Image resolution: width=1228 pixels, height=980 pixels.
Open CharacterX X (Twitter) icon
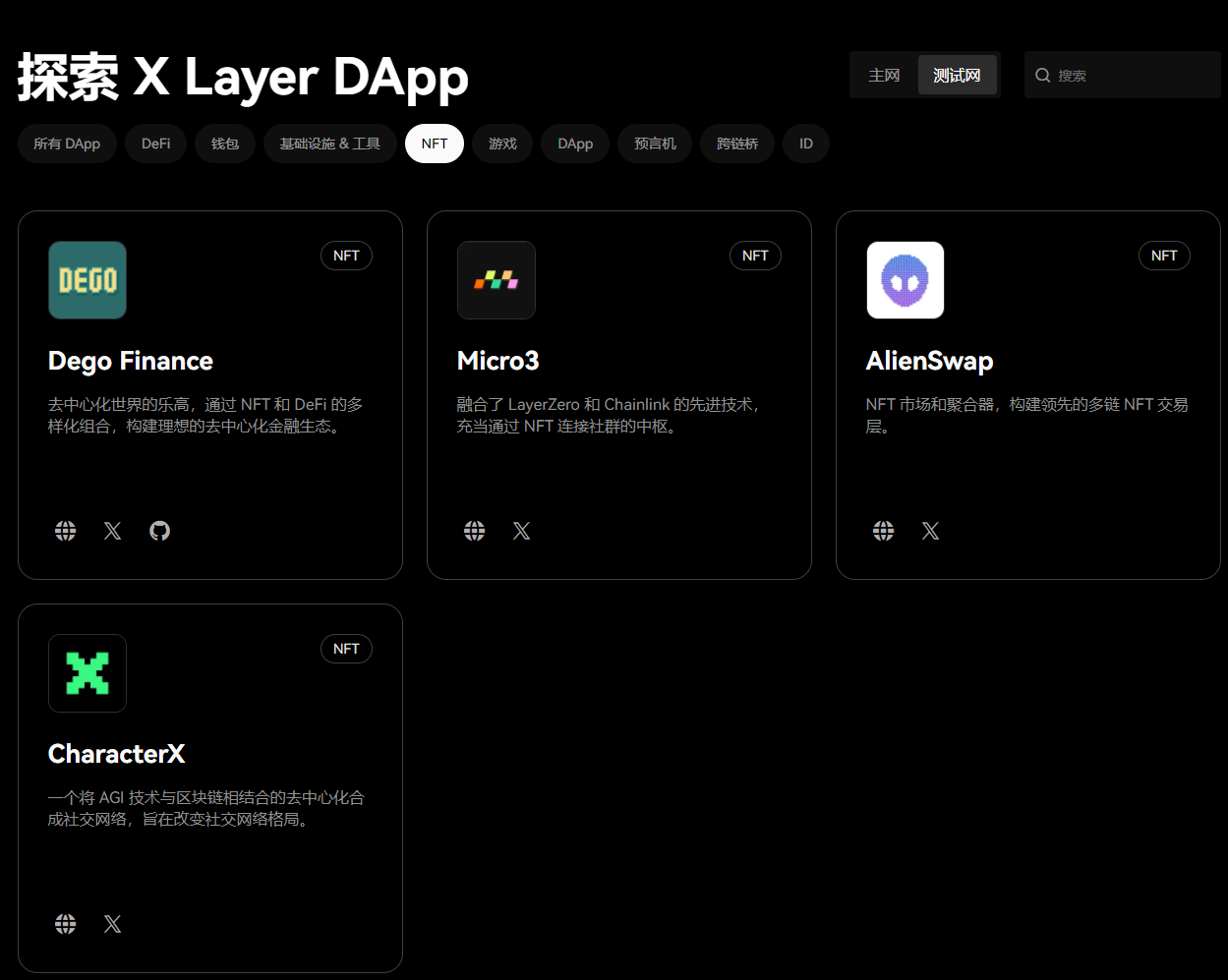point(113,924)
